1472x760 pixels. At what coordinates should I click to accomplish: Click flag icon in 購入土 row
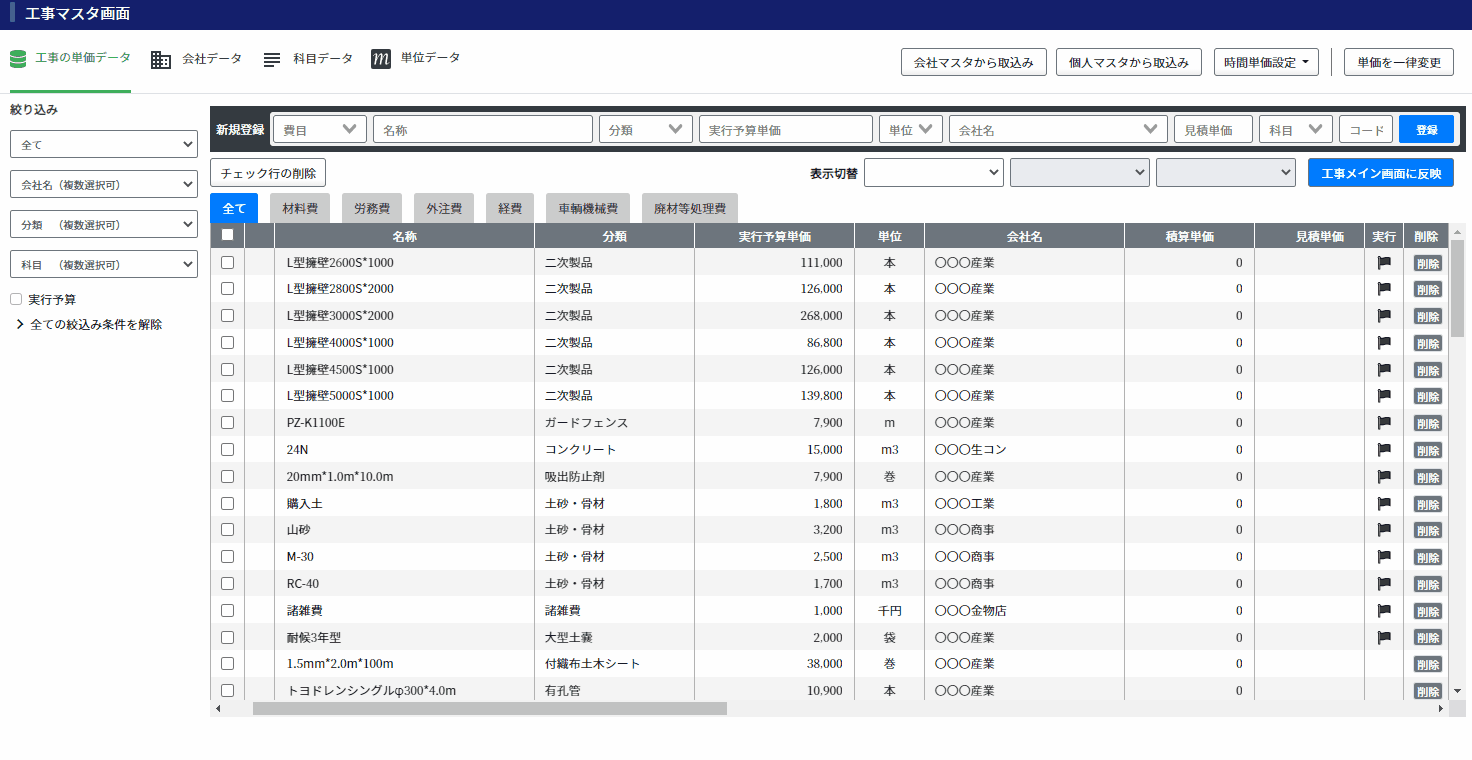click(x=1384, y=504)
